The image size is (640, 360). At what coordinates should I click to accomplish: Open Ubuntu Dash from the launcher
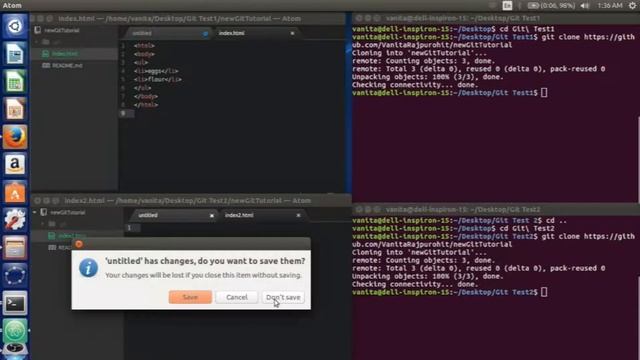click(x=15, y=26)
